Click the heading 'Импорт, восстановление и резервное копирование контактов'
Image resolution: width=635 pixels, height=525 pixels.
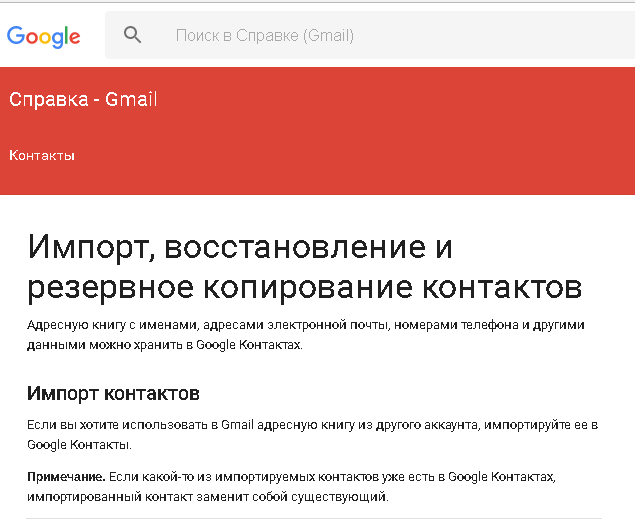[305, 267]
